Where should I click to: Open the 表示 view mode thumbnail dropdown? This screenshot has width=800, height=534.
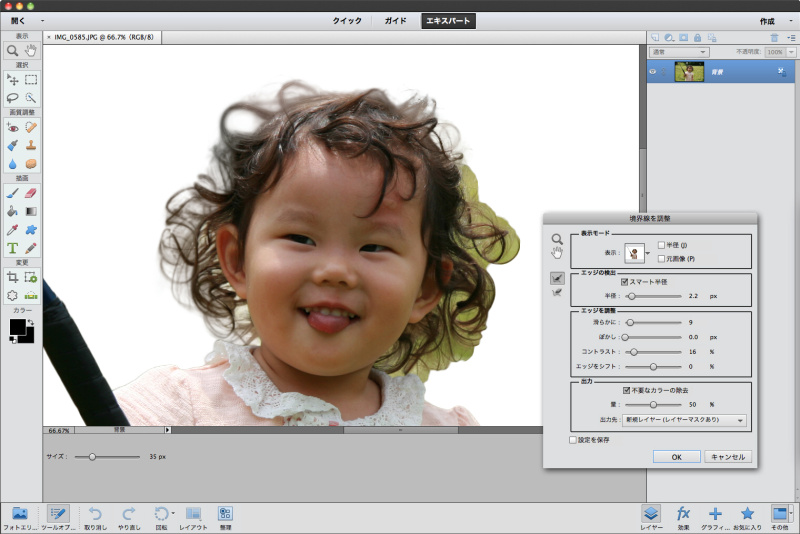[647, 253]
